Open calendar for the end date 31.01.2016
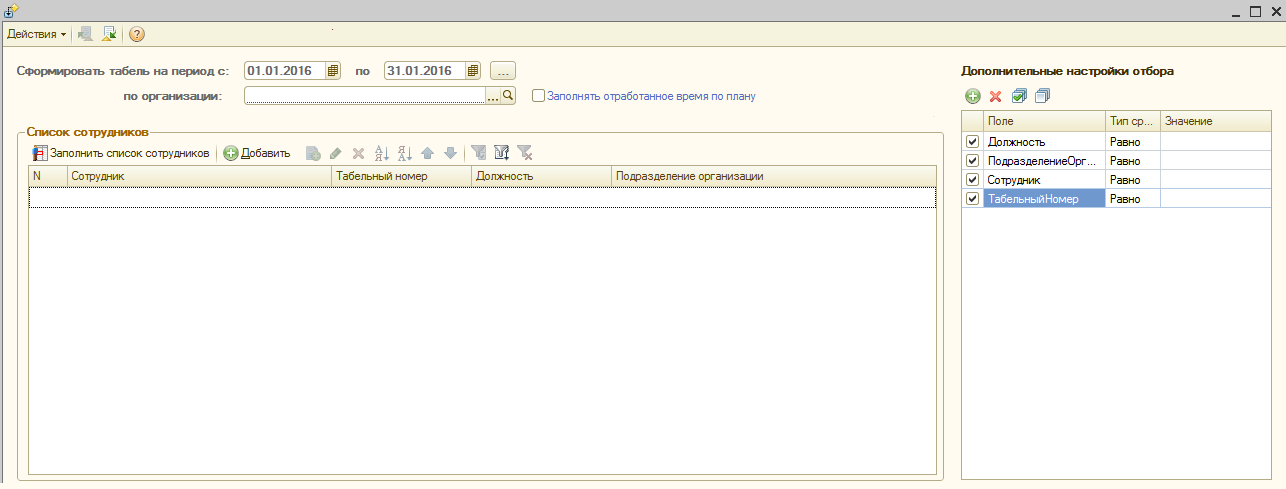1286x489 pixels. 473,71
